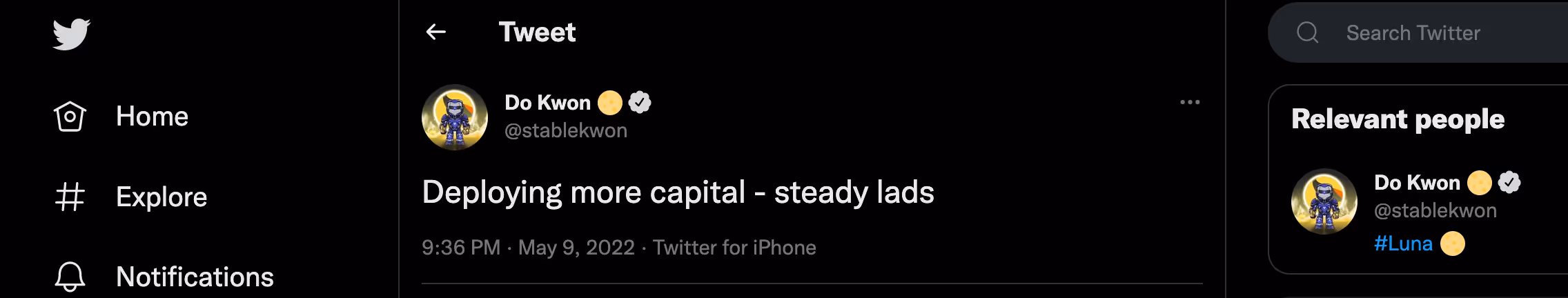Click the tweet timestamp 9:36 PM · May 9, 2022
The width and height of the screenshot is (1568, 298).
click(x=528, y=248)
